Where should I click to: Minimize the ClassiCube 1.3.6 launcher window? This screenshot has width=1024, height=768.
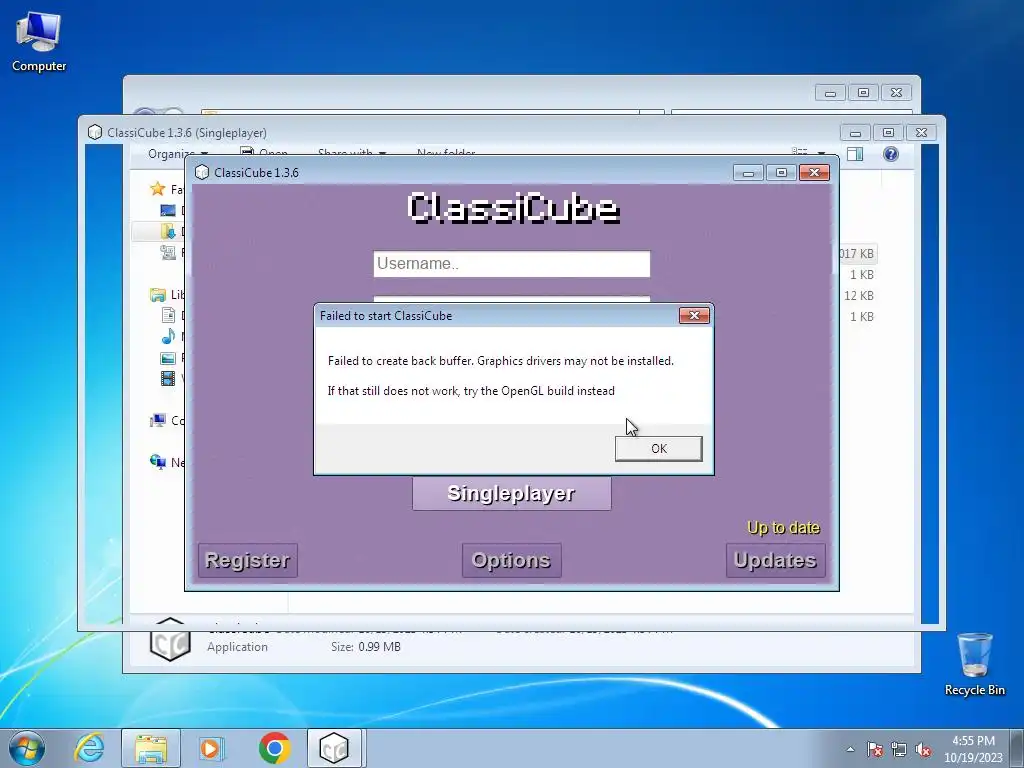(748, 172)
